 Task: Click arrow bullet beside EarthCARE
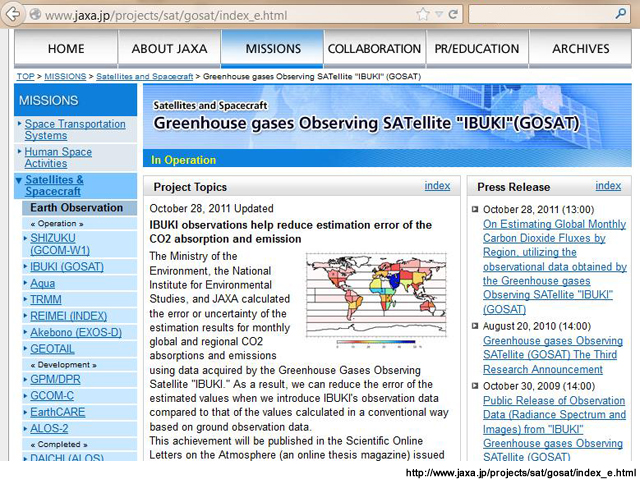point(25,411)
